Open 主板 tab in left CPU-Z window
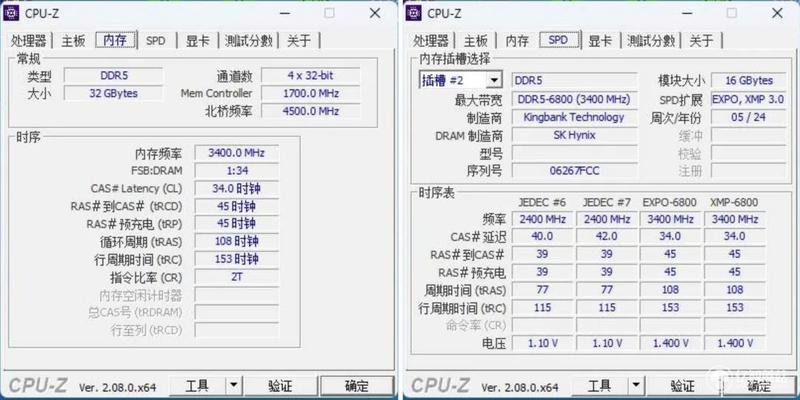 [73, 41]
